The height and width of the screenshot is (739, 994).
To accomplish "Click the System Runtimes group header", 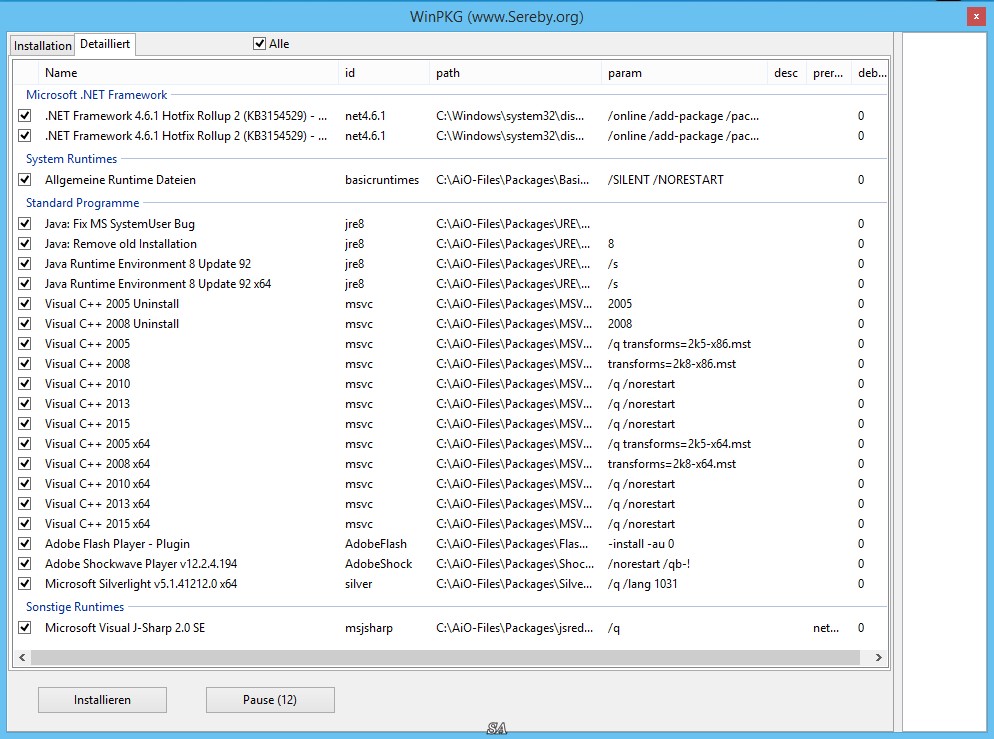I will point(72,159).
